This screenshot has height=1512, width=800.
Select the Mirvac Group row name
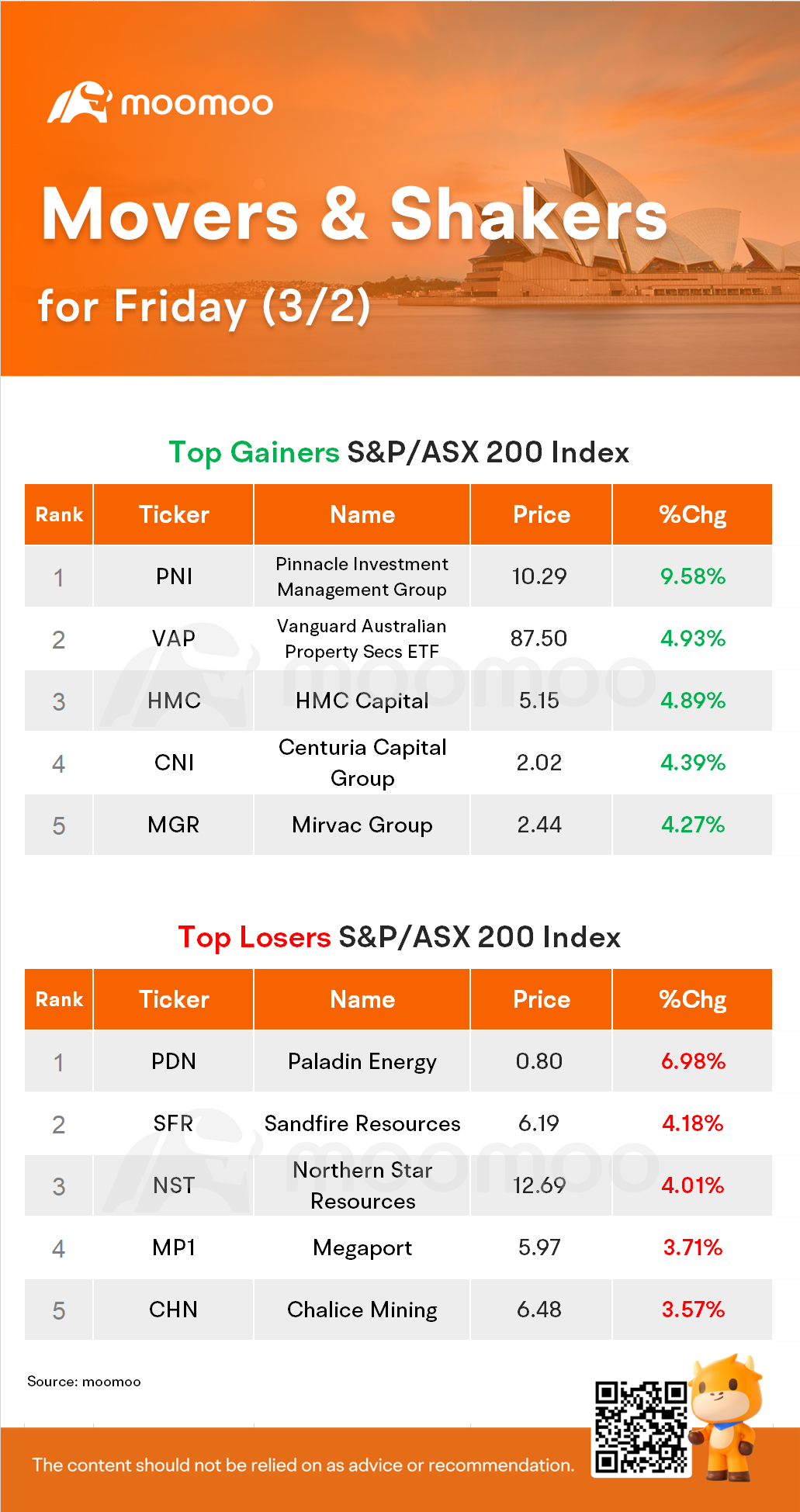point(362,825)
